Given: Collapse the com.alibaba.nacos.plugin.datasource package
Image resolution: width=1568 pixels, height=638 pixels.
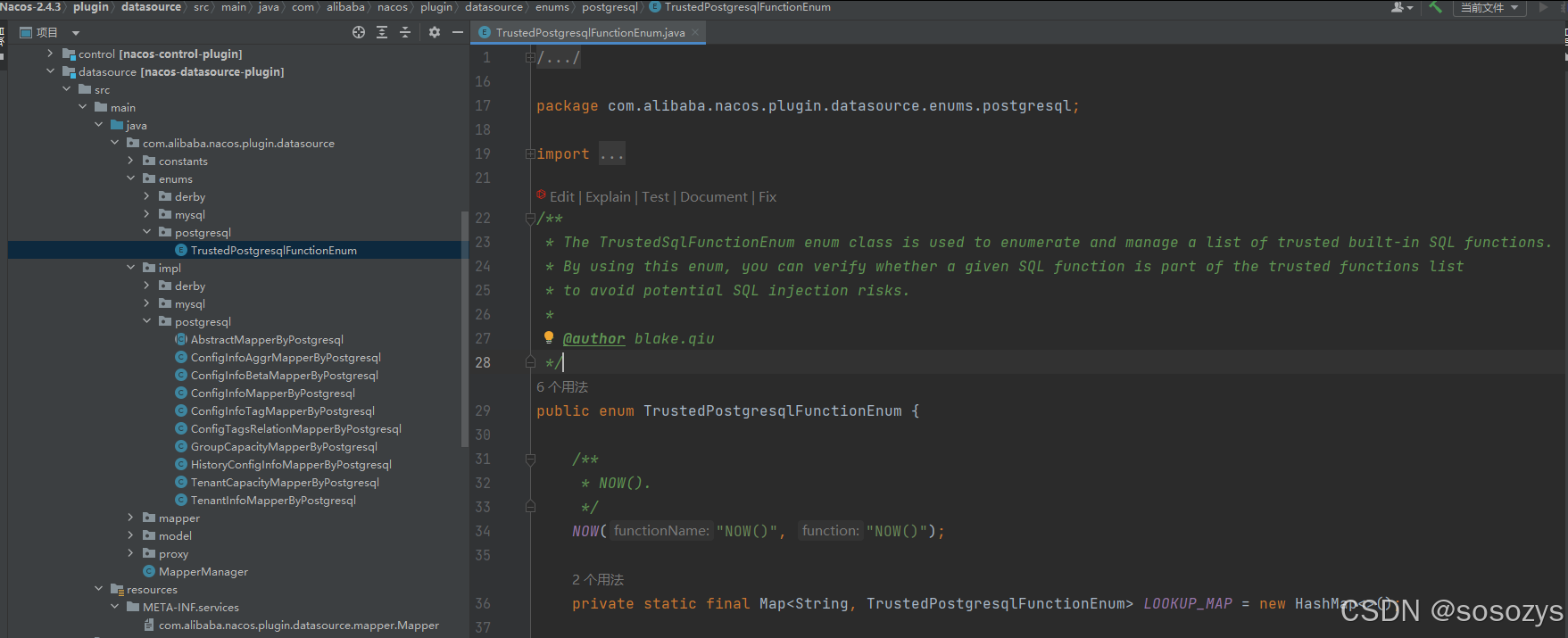Looking at the screenshot, I should pos(114,143).
